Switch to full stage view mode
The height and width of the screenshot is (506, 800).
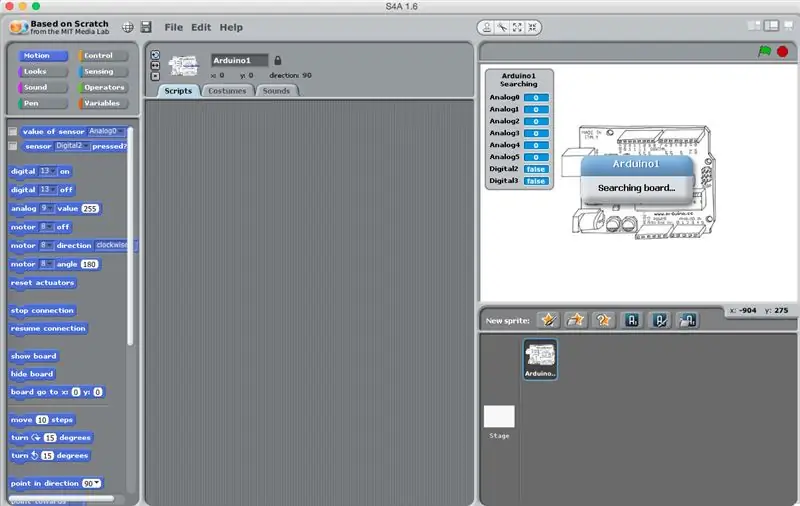(x=771, y=26)
